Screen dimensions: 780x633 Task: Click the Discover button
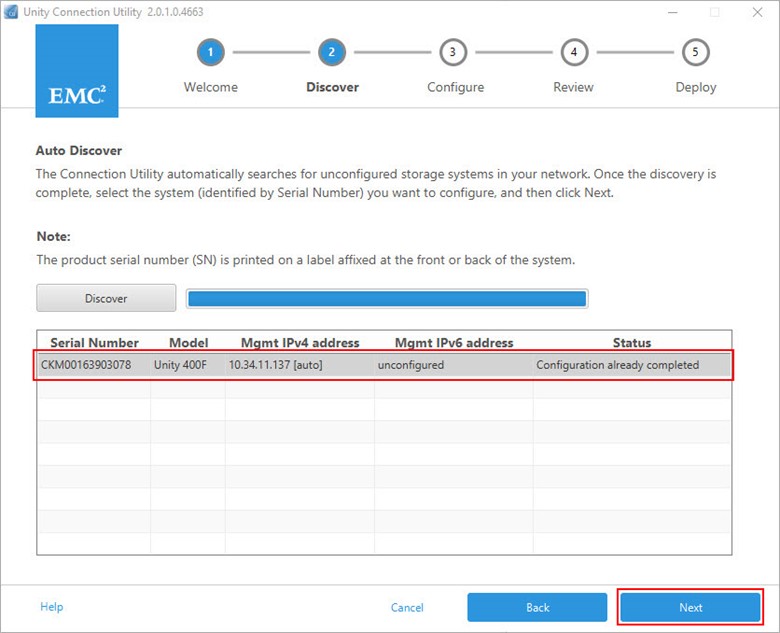106,298
